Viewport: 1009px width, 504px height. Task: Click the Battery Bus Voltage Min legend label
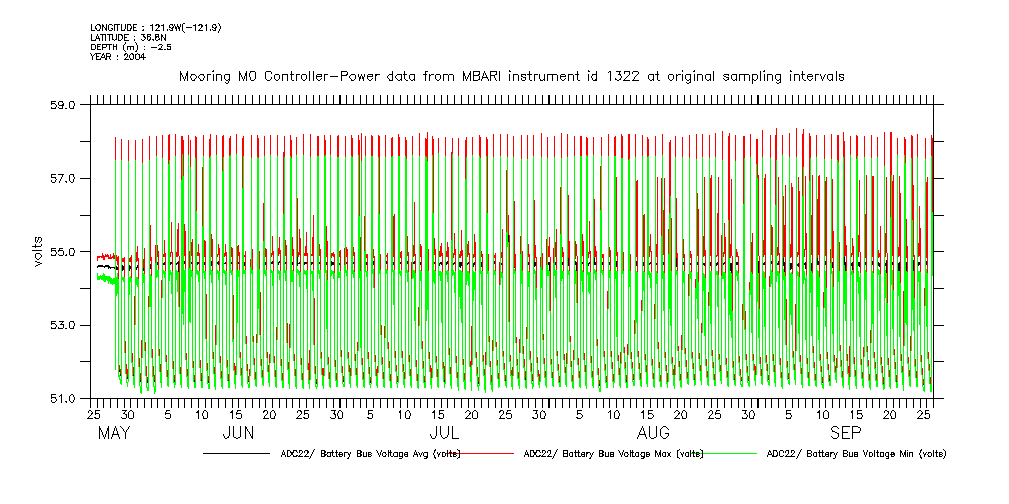856,454
